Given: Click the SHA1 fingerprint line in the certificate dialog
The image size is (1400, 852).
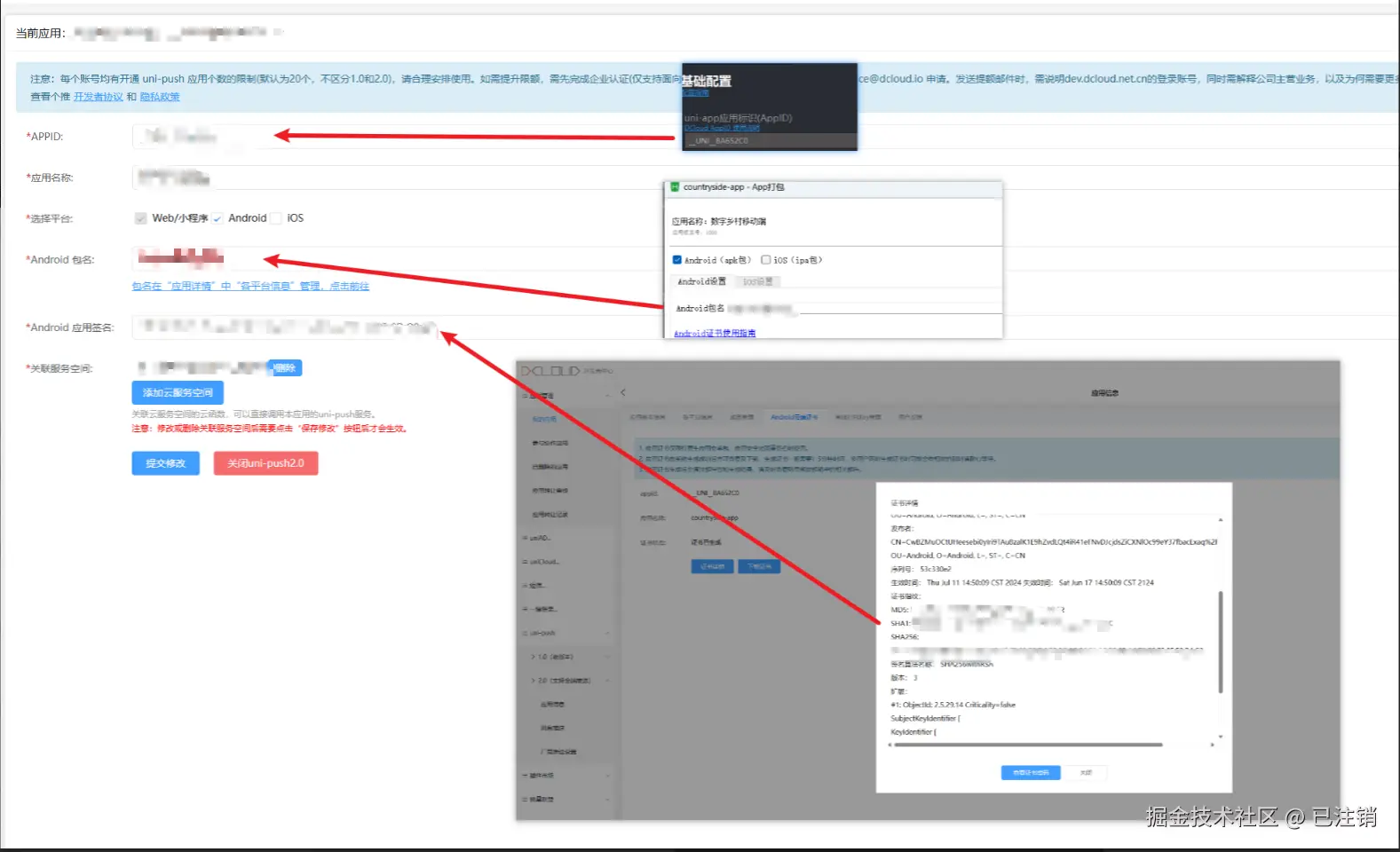Looking at the screenshot, I should click(1001, 624).
